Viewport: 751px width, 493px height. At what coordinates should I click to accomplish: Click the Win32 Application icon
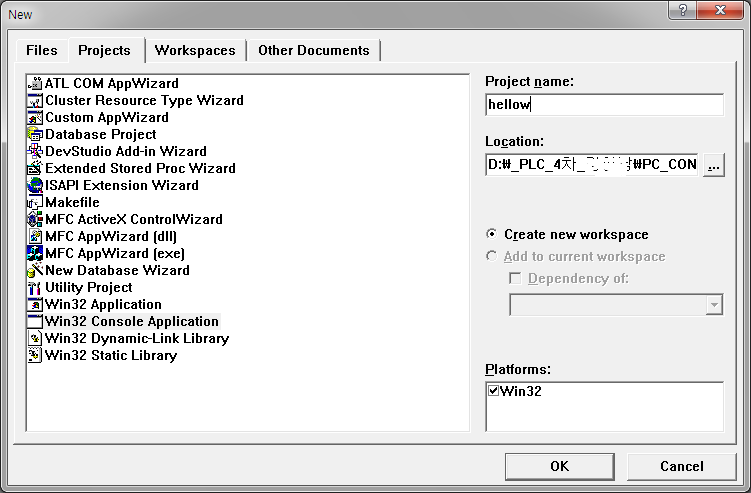click(x=35, y=305)
